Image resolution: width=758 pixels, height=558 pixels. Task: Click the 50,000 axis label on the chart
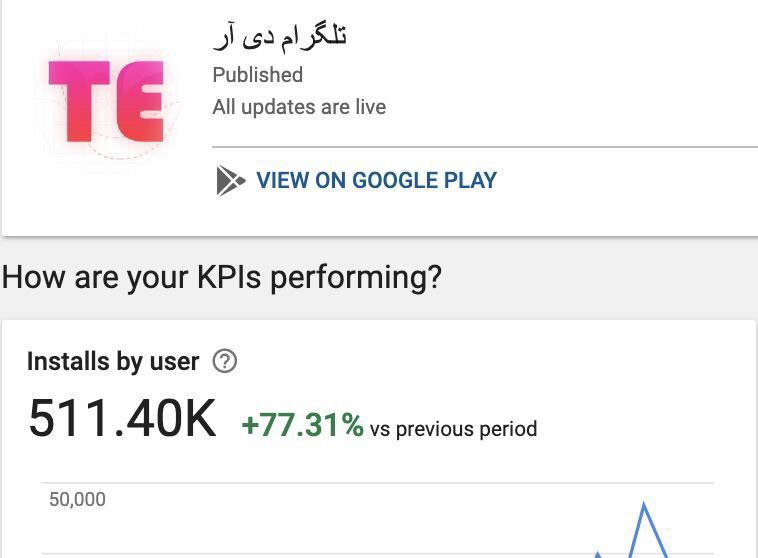(77, 499)
